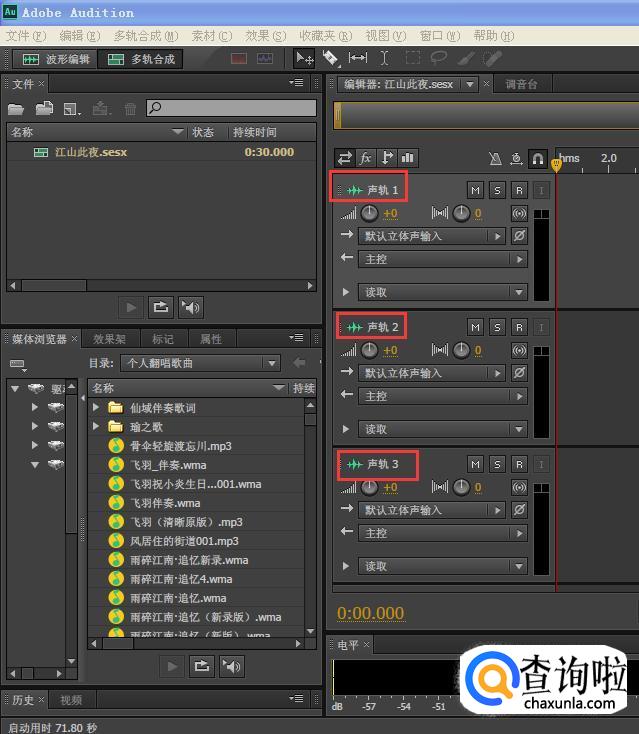
Task: Arm 声轨 3 for record with R
Action: pos(519,464)
